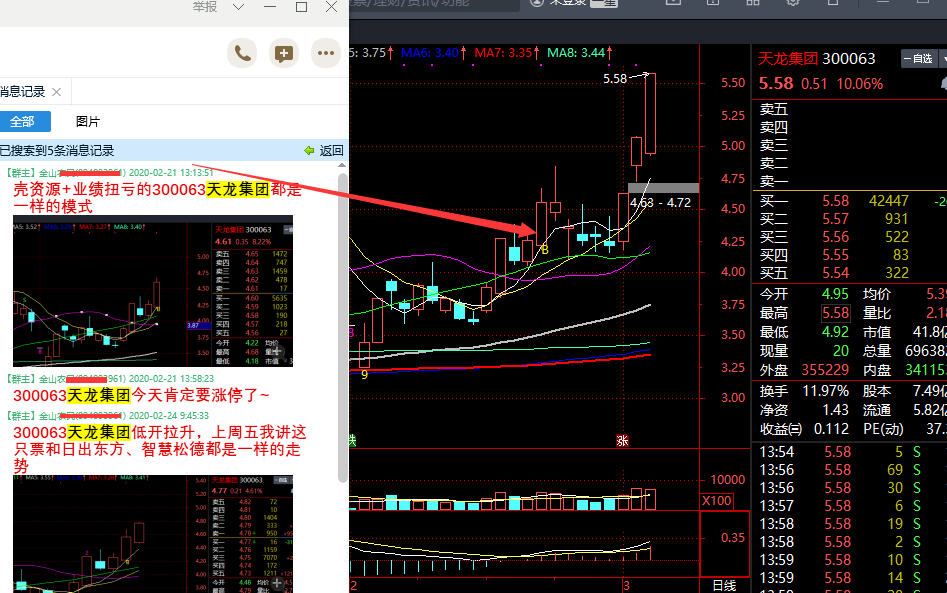Select the 13:56 trade with volume 69
The height and width of the screenshot is (593, 947).
click(849, 470)
